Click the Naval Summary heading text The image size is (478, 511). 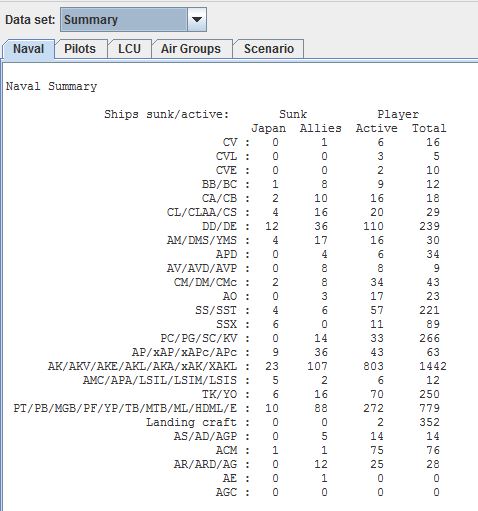52,86
